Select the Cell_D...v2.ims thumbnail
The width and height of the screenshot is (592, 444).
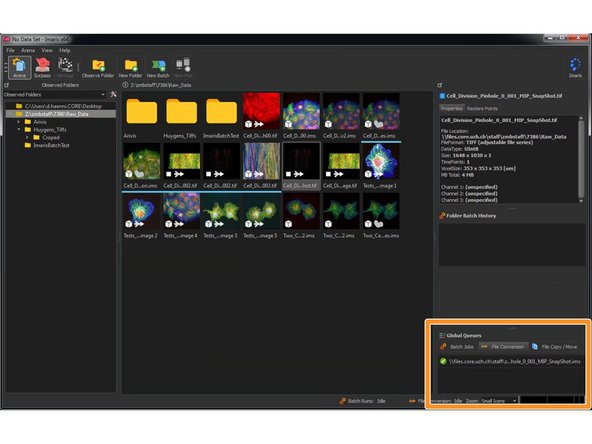tap(341, 111)
